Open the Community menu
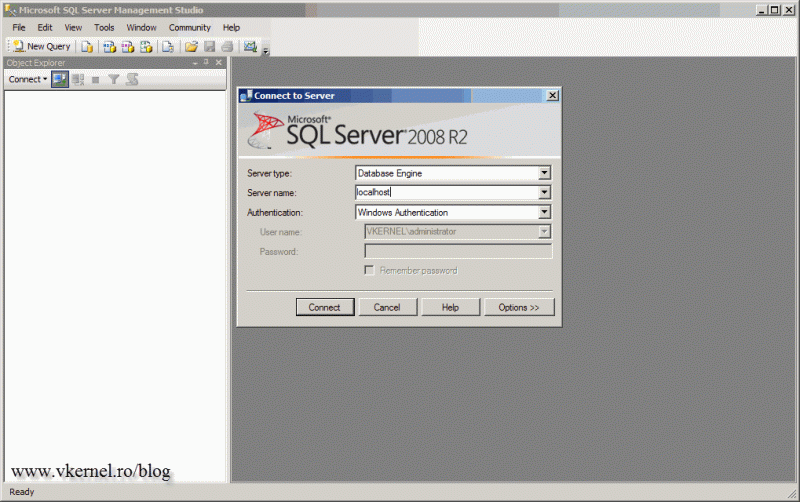Screen dimensions: 800x502 click(190, 28)
